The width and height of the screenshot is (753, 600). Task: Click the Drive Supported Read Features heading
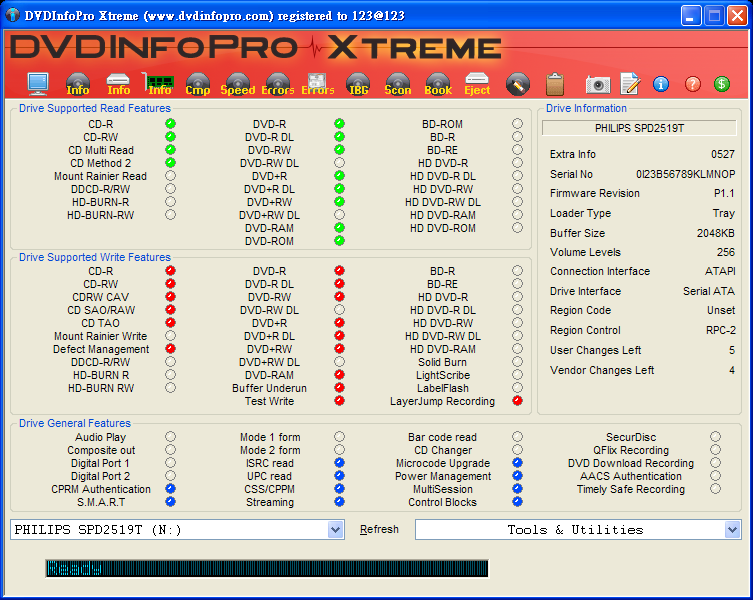(95, 108)
